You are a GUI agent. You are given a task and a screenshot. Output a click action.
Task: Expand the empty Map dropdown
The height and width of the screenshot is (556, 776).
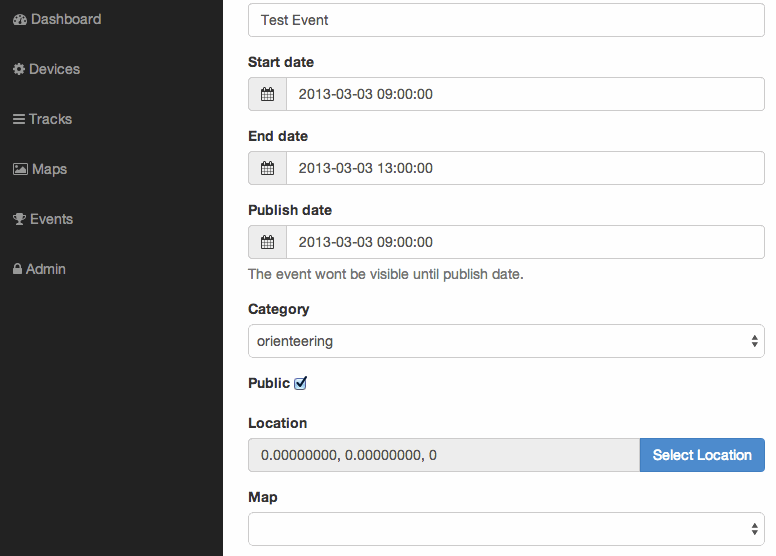506,529
